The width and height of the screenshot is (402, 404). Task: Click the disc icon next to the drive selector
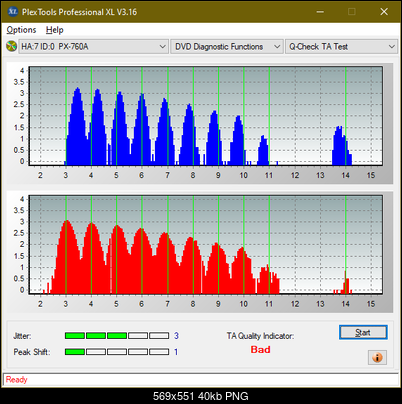pos(11,46)
